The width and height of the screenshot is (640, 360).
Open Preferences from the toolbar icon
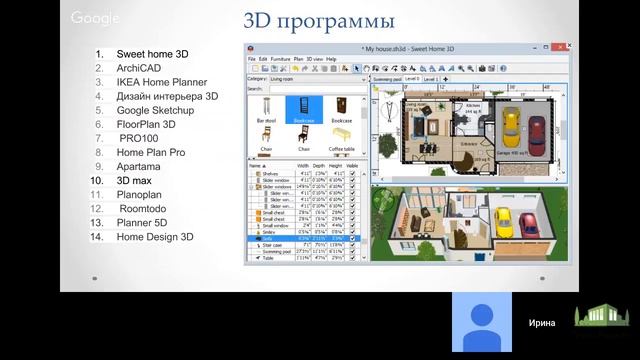pyautogui.click(x=284, y=69)
